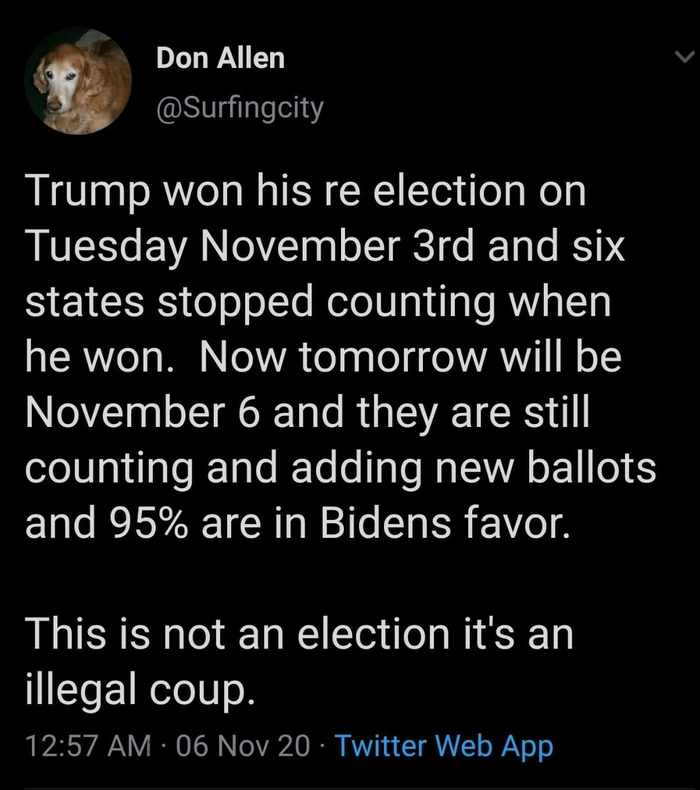Click the 12:57 AM timestamp
This screenshot has height=790, width=700.
(x=87, y=745)
